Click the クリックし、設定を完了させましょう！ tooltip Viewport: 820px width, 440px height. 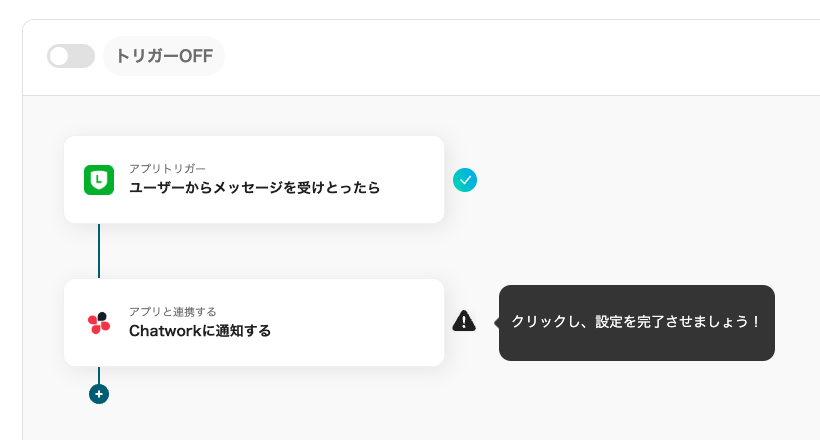point(636,322)
